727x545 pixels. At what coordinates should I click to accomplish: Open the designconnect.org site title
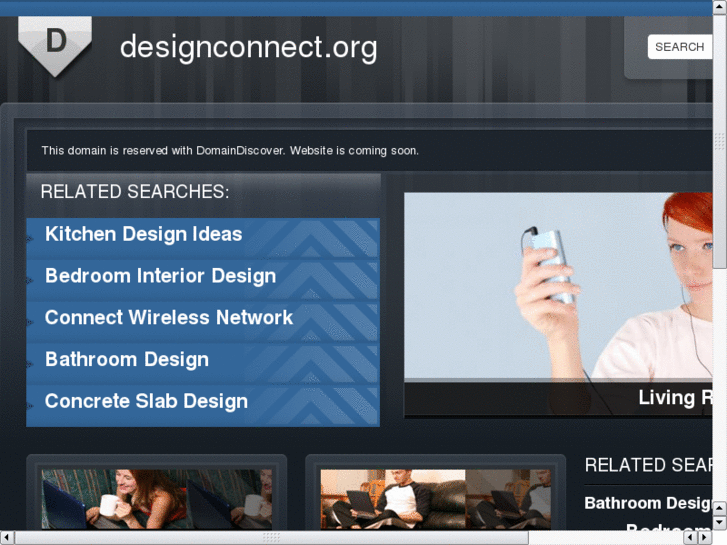249,47
